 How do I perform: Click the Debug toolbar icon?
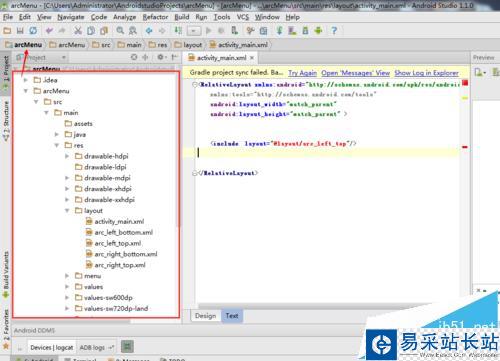tap(221, 31)
